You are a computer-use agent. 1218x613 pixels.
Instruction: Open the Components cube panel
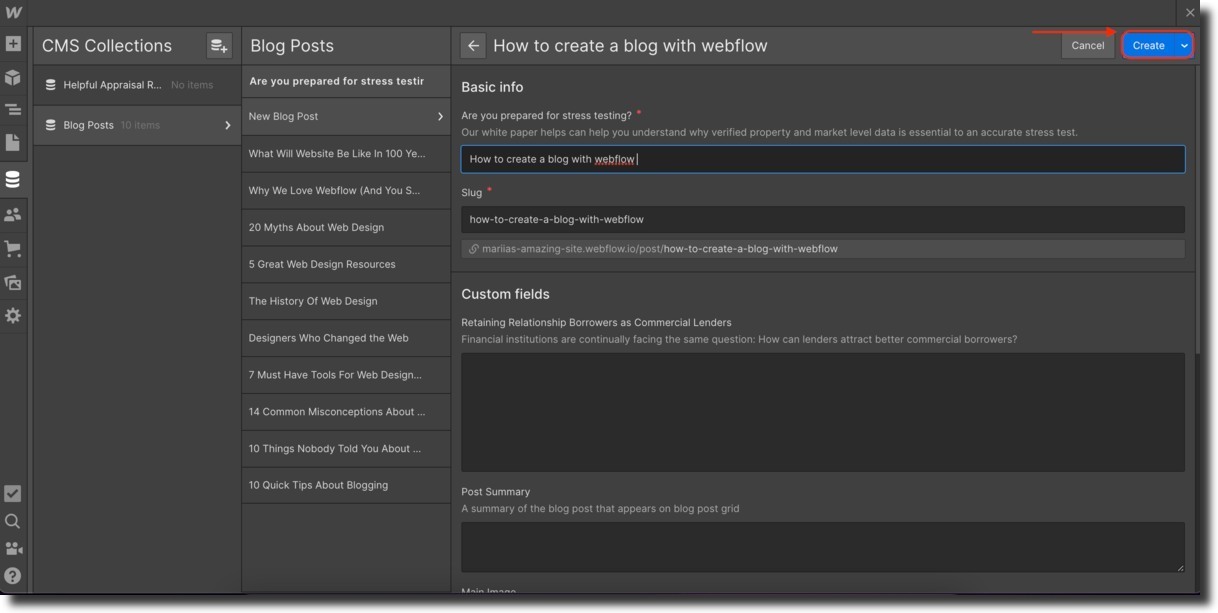(x=13, y=78)
